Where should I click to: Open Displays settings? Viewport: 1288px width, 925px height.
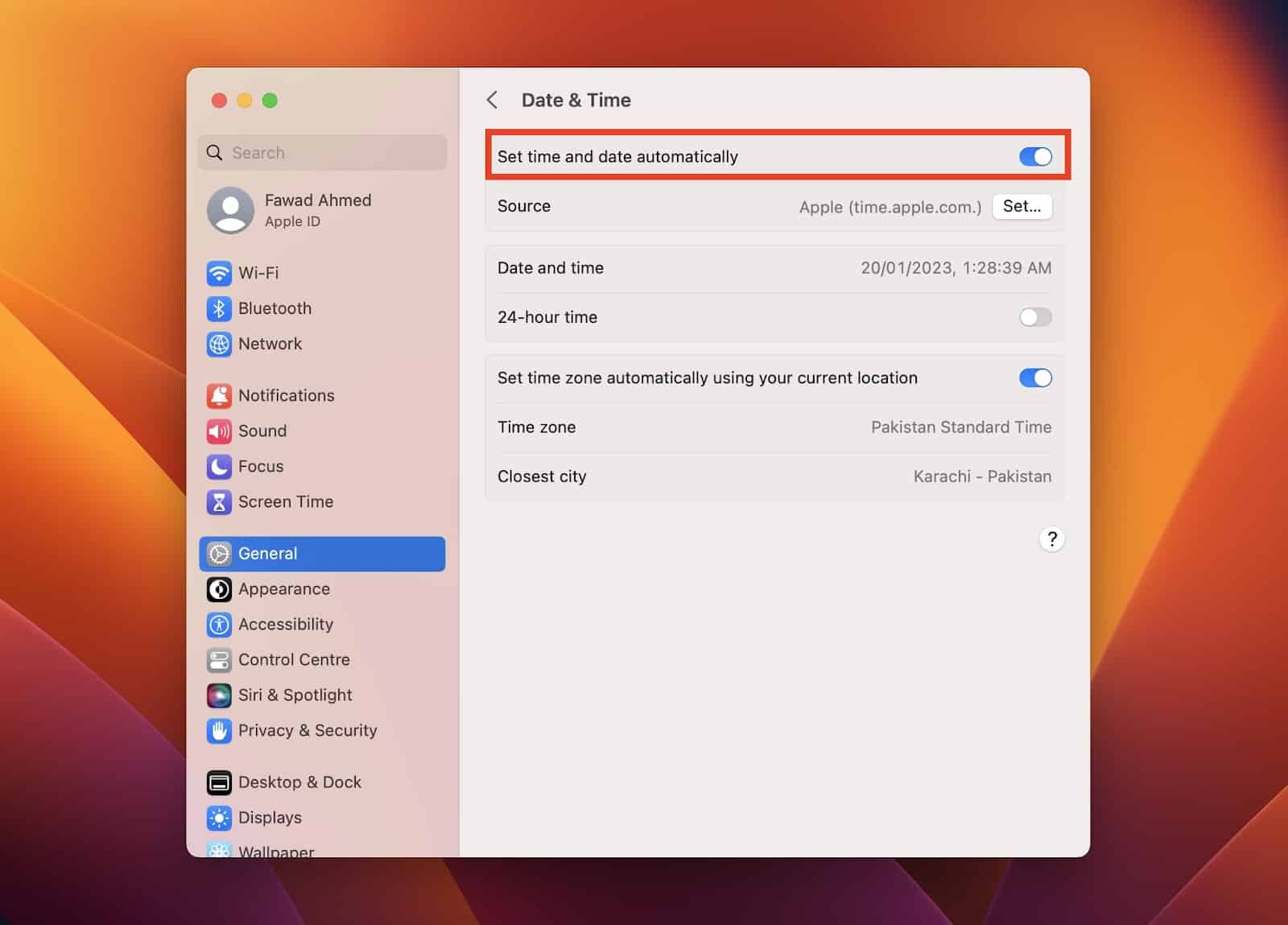[322, 818]
